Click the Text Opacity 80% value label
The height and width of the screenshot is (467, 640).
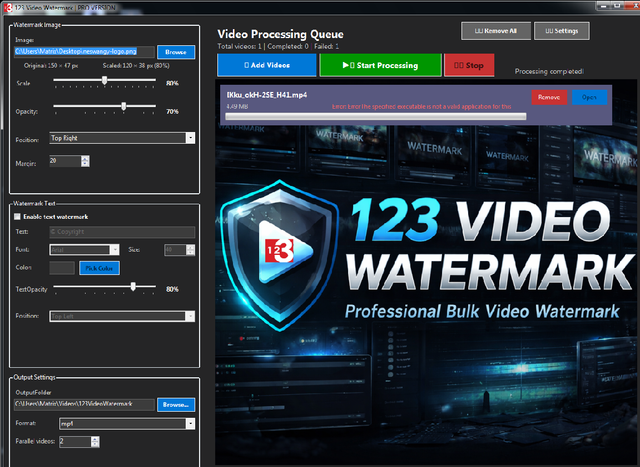(x=172, y=289)
